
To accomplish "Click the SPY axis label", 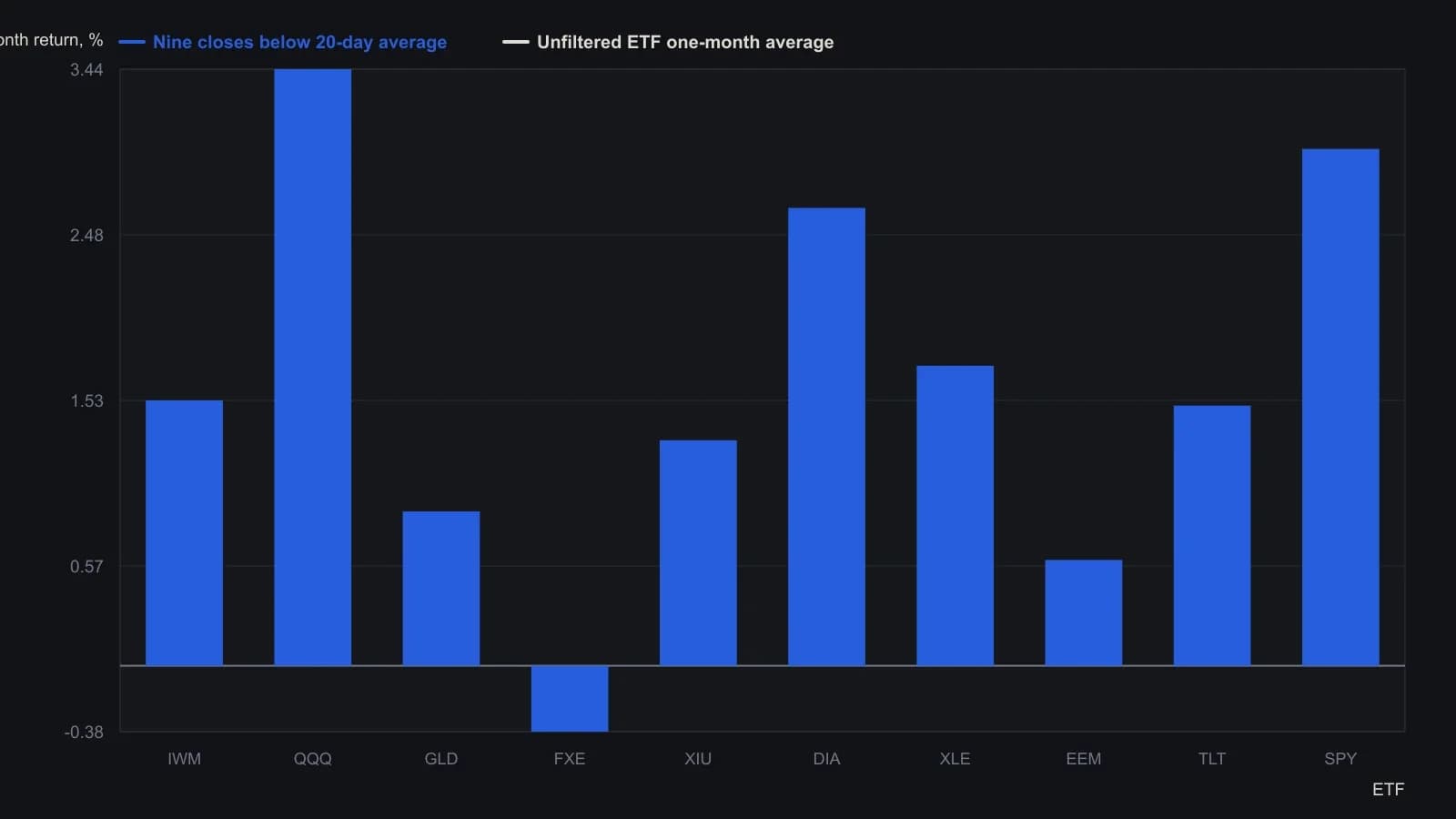I will coord(1340,759).
